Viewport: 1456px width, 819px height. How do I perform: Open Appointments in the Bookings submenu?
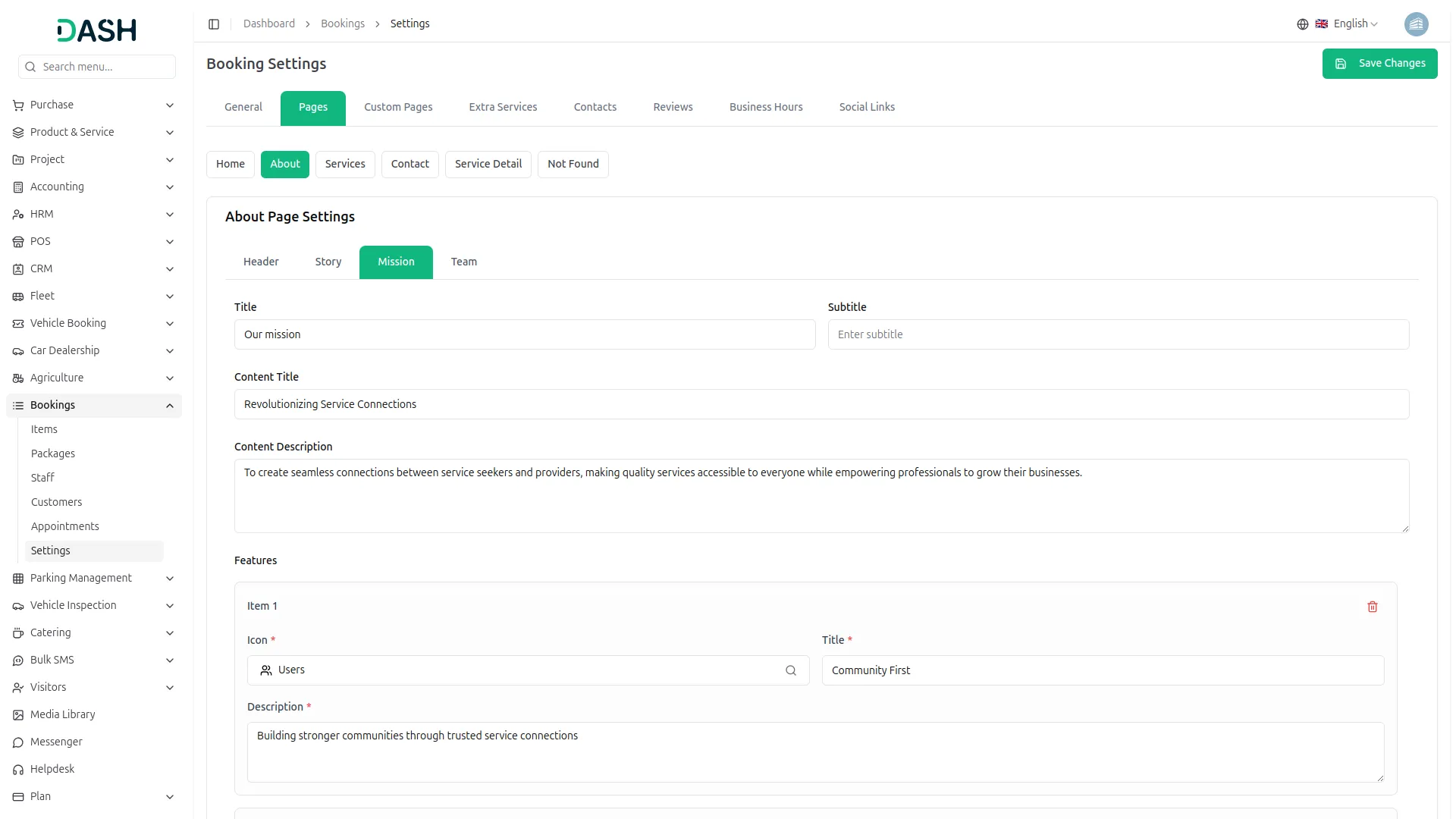(x=65, y=526)
